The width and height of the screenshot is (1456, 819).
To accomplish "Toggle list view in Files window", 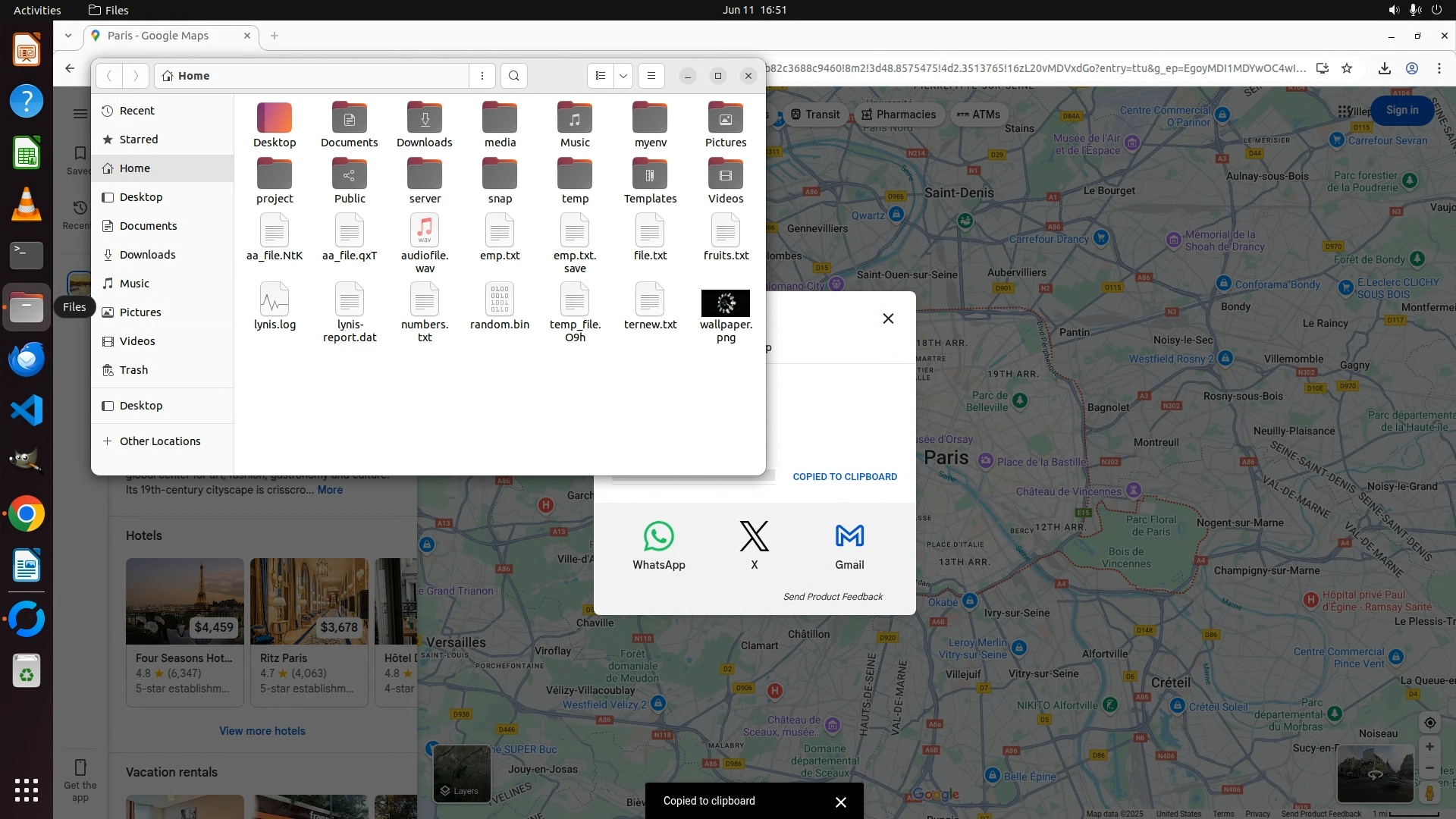I will 601,76.
